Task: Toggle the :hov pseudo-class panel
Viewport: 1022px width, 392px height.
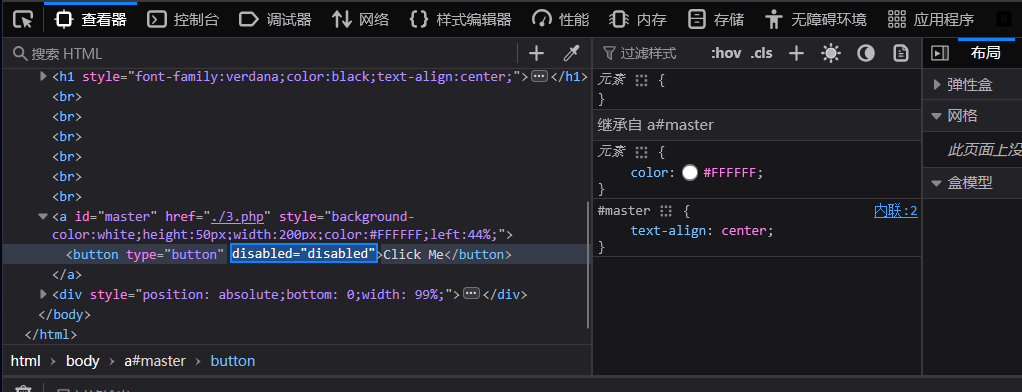Action: tap(726, 53)
